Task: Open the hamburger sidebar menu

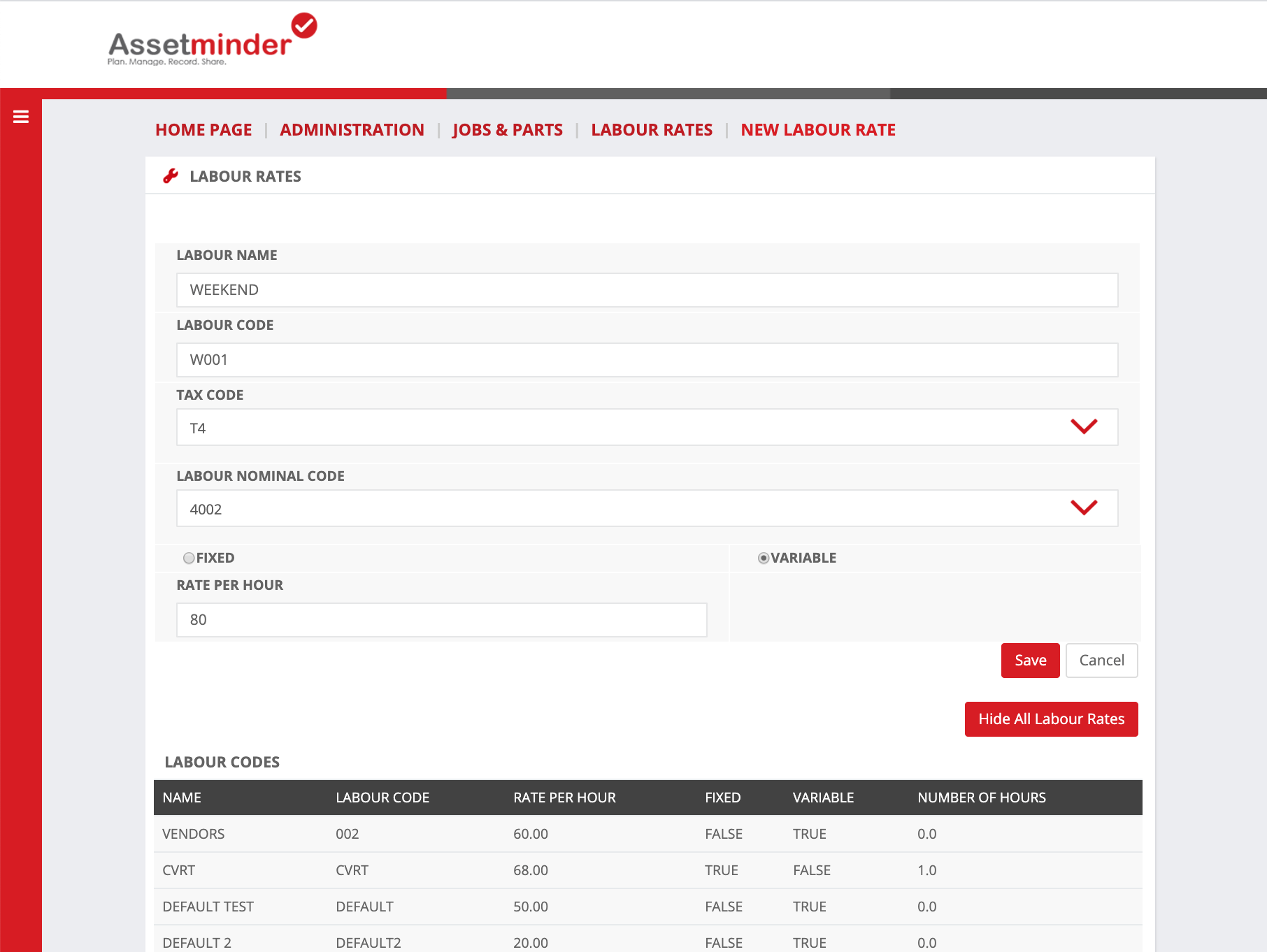Action: click(x=21, y=117)
